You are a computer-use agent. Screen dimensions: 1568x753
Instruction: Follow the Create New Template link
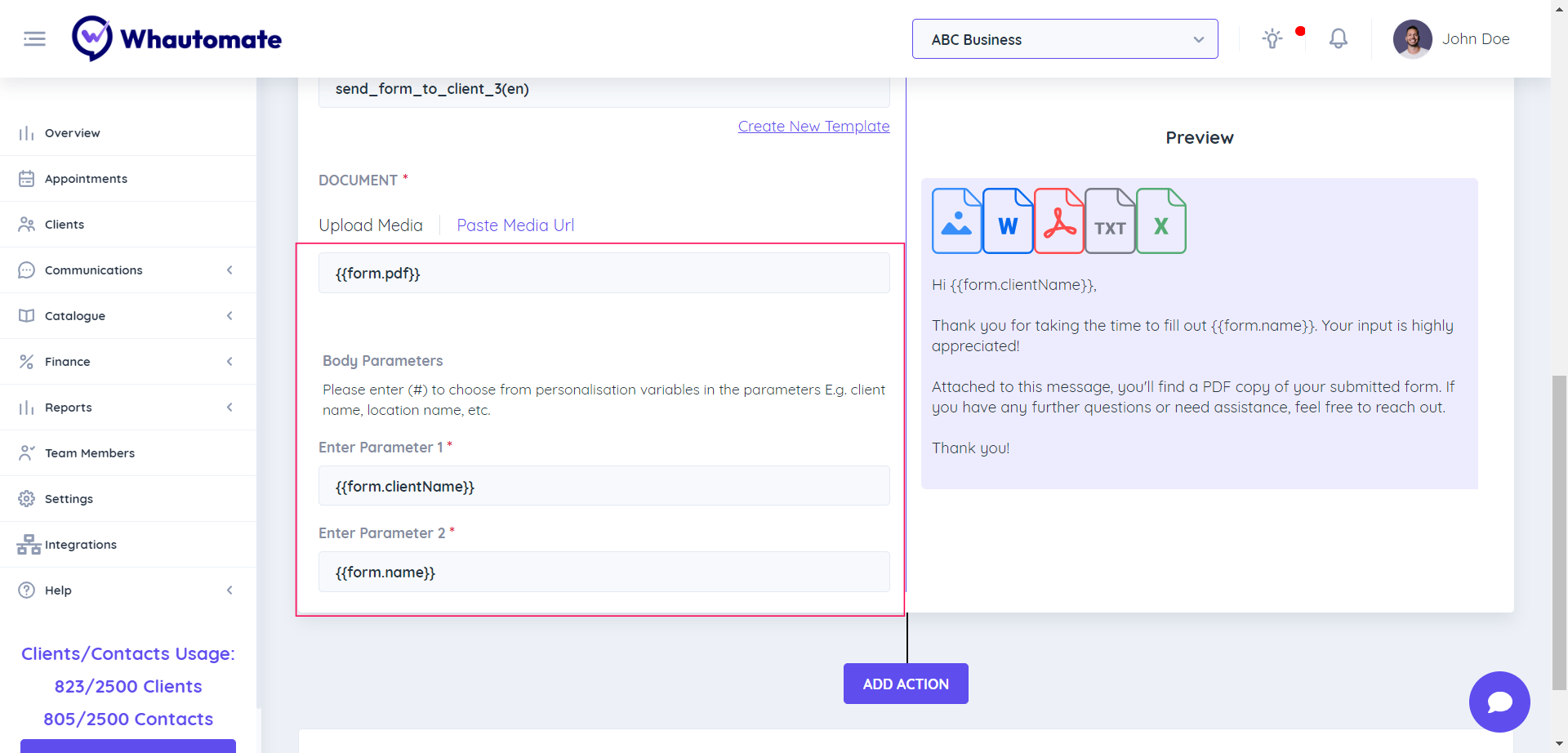(813, 127)
